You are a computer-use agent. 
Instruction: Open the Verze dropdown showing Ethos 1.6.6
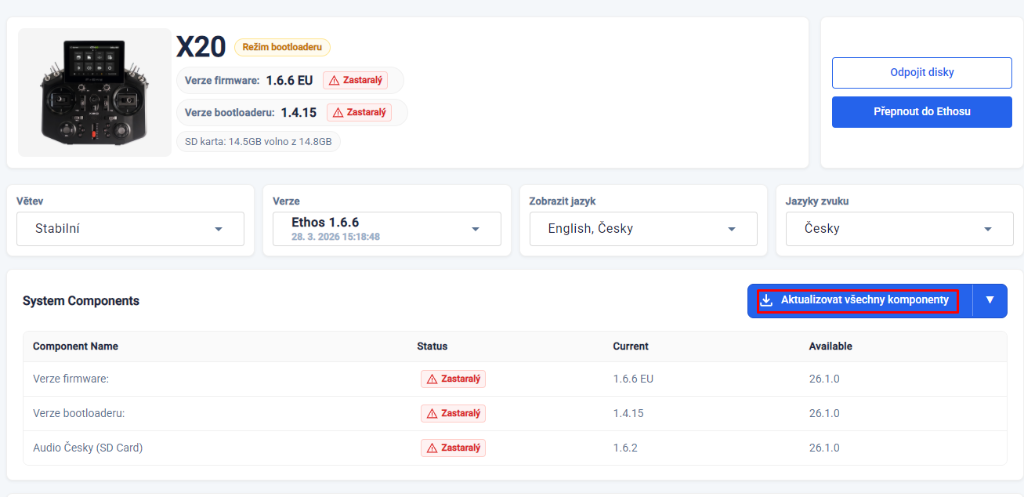click(387, 229)
